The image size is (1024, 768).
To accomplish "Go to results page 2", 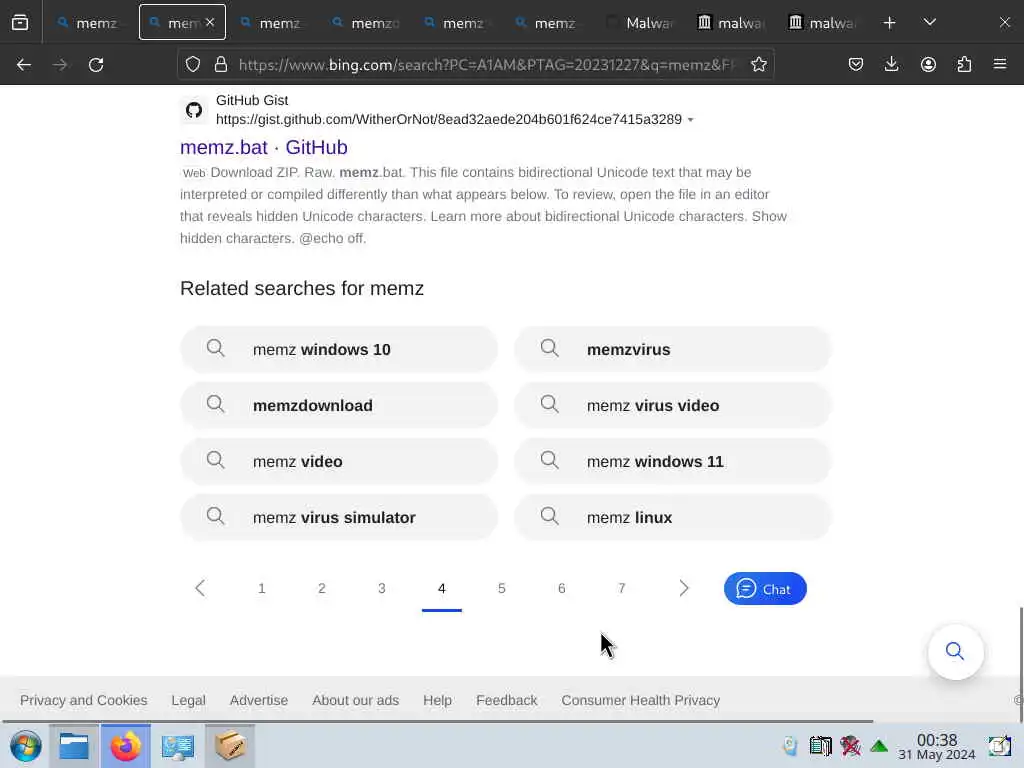I will pyautogui.click(x=322, y=588).
